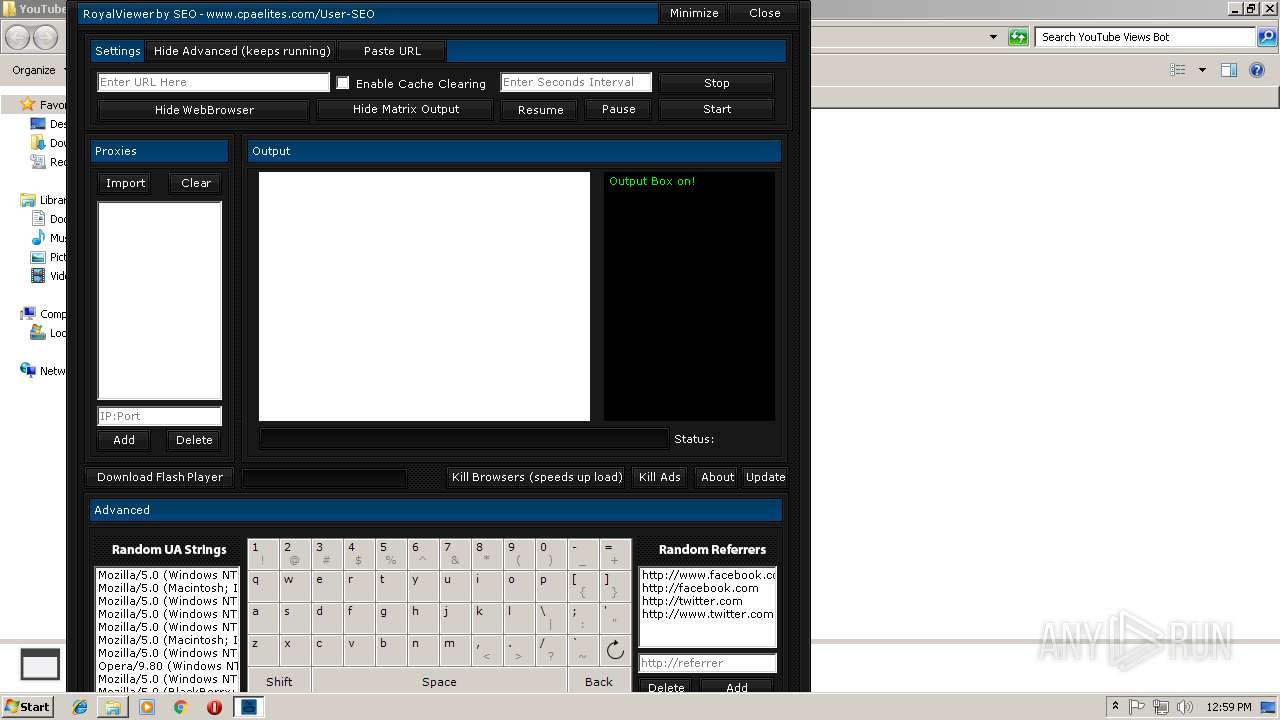Click the IP:Port proxy input field
The width and height of the screenshot is (1280, 720).
(x=159, y=416)
